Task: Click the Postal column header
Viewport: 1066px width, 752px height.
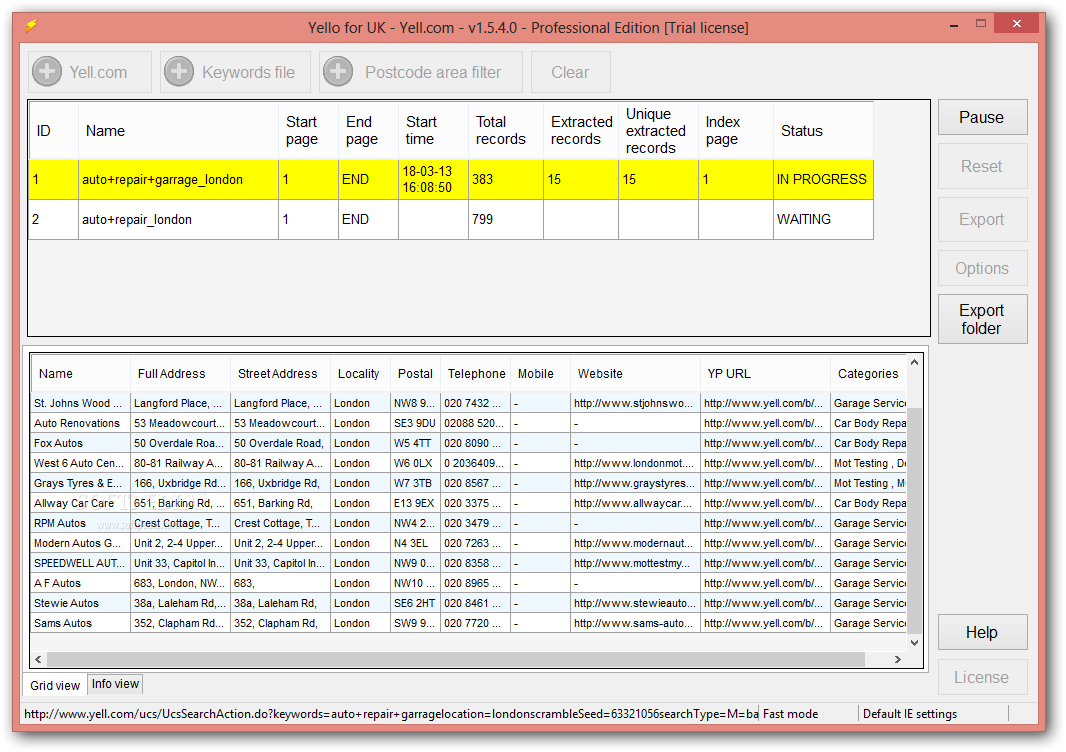Action: tap(415, 374)
